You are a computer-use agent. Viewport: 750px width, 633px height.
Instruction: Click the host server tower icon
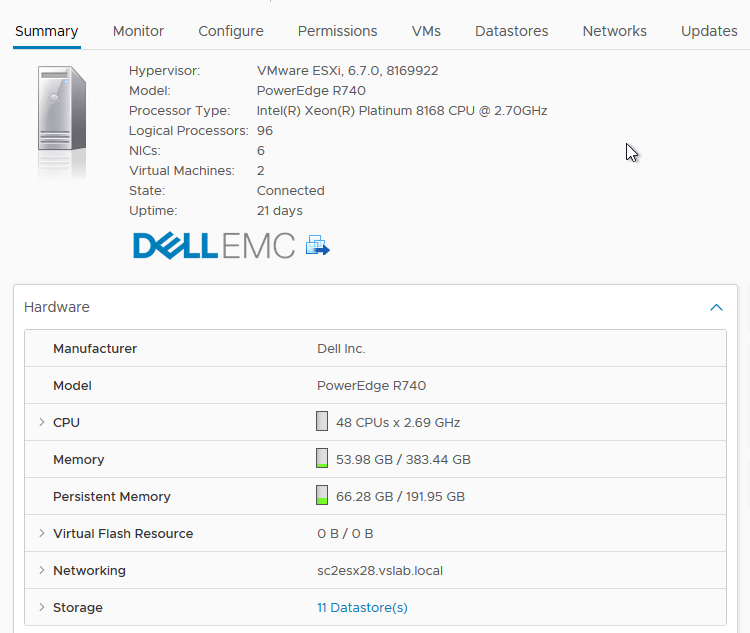click(62, 120)
